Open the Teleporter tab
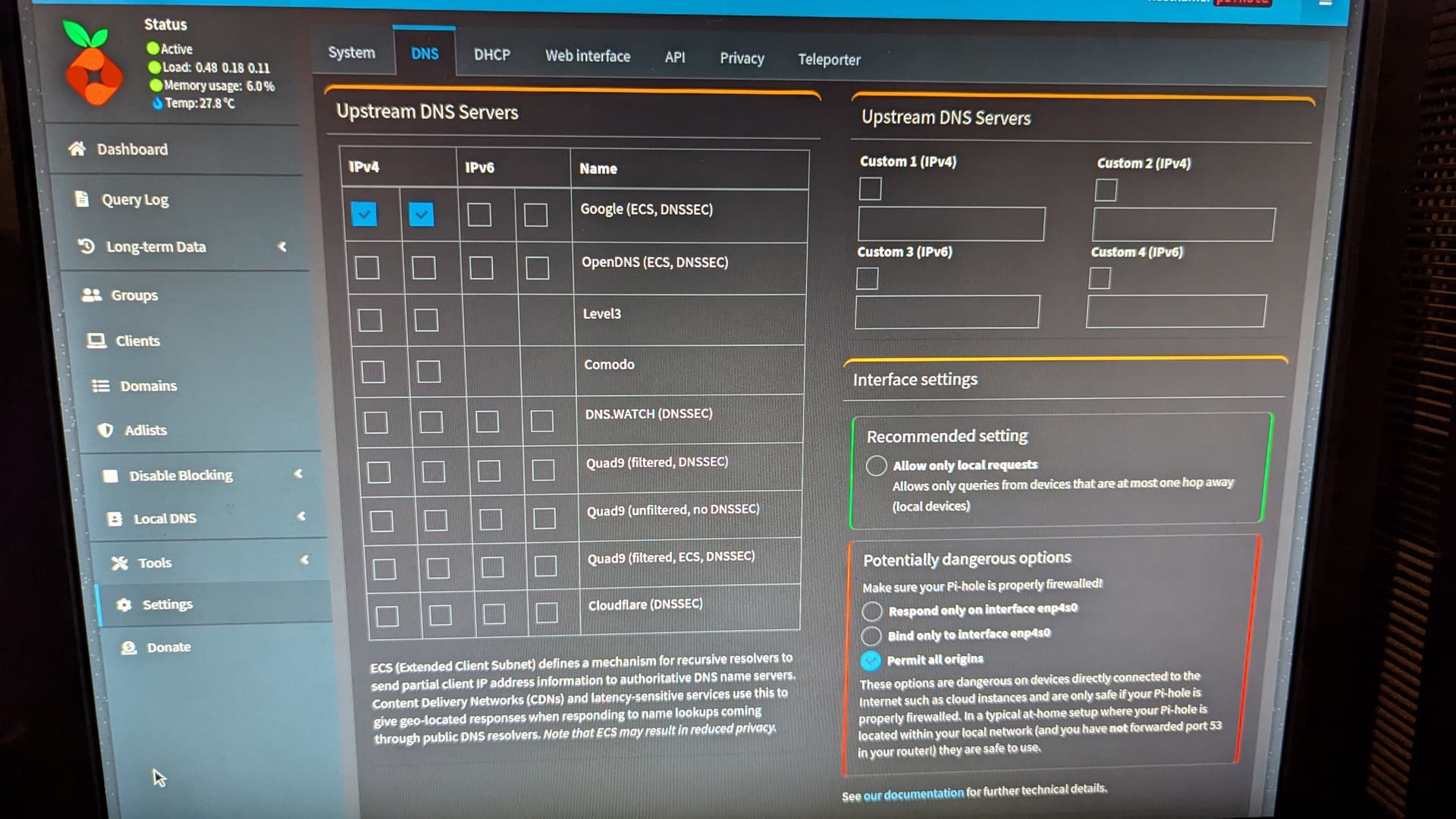The width and height of the screenshot is (1456, 819). 829,59
